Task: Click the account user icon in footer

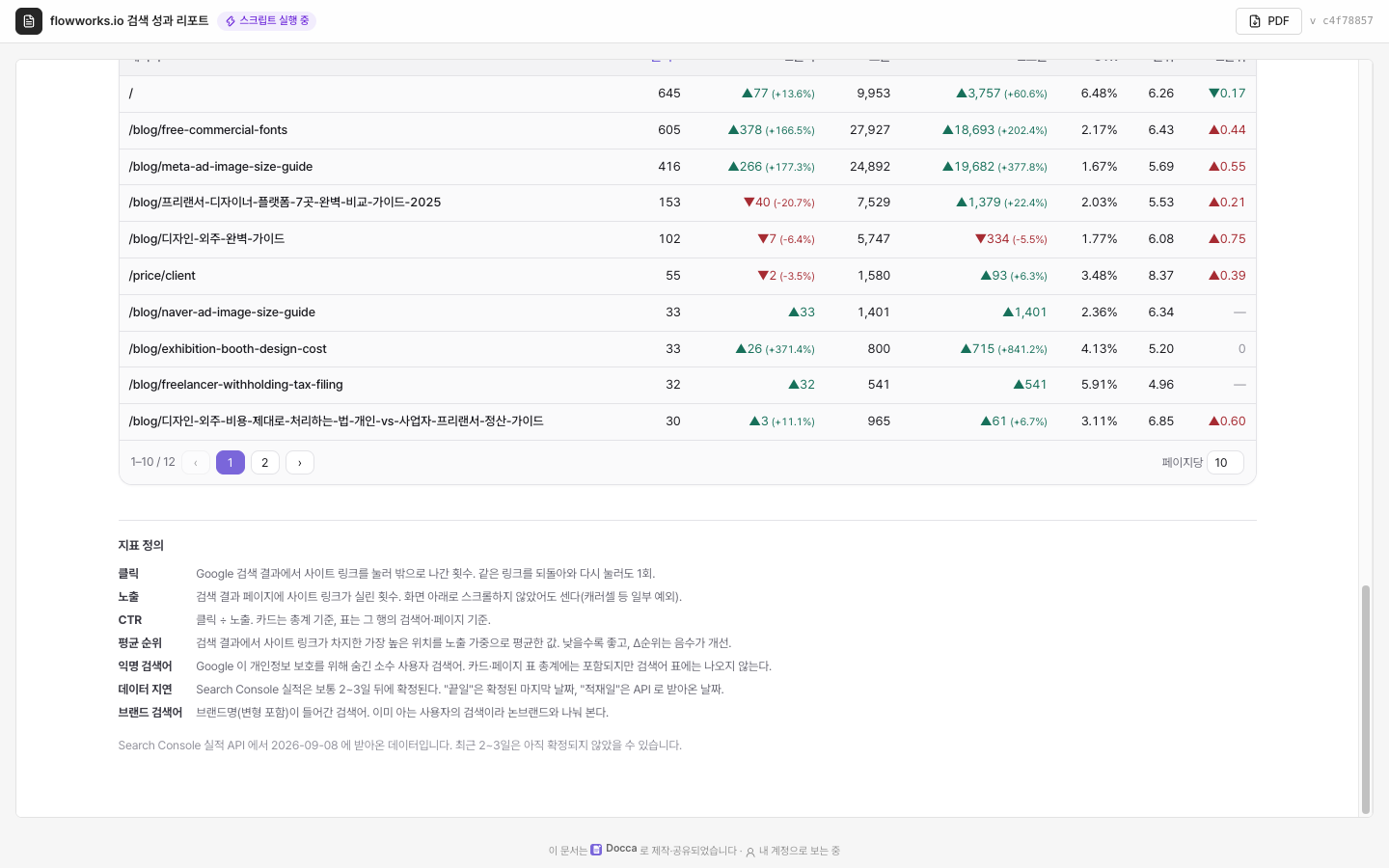Action: [750, 852]
